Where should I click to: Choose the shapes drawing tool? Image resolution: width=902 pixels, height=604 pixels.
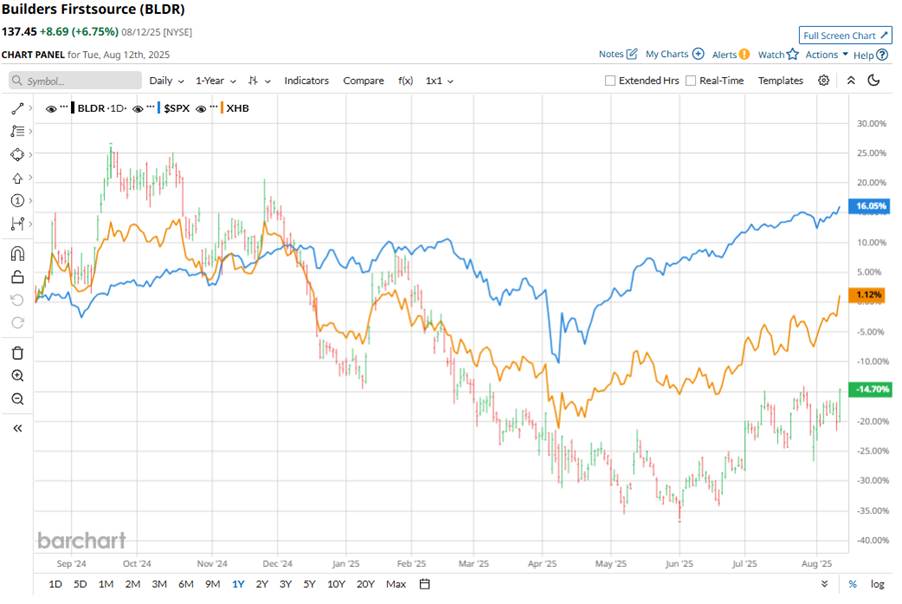point(17,154)
